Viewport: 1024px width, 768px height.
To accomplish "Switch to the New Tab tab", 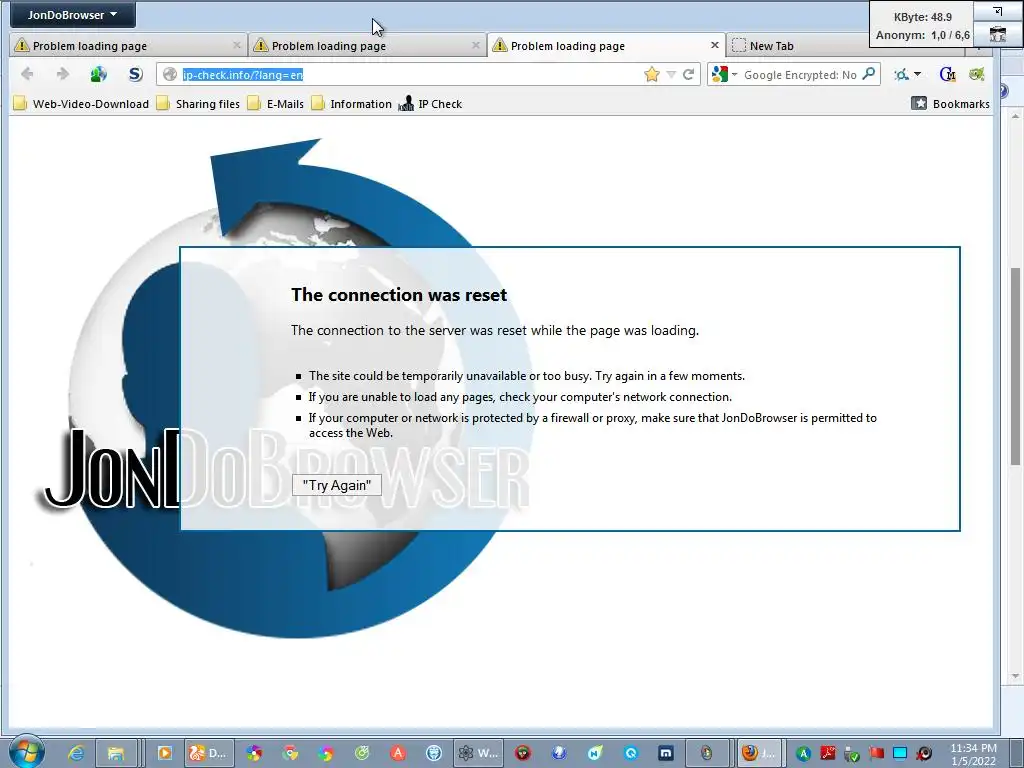I will pos(771,46).
